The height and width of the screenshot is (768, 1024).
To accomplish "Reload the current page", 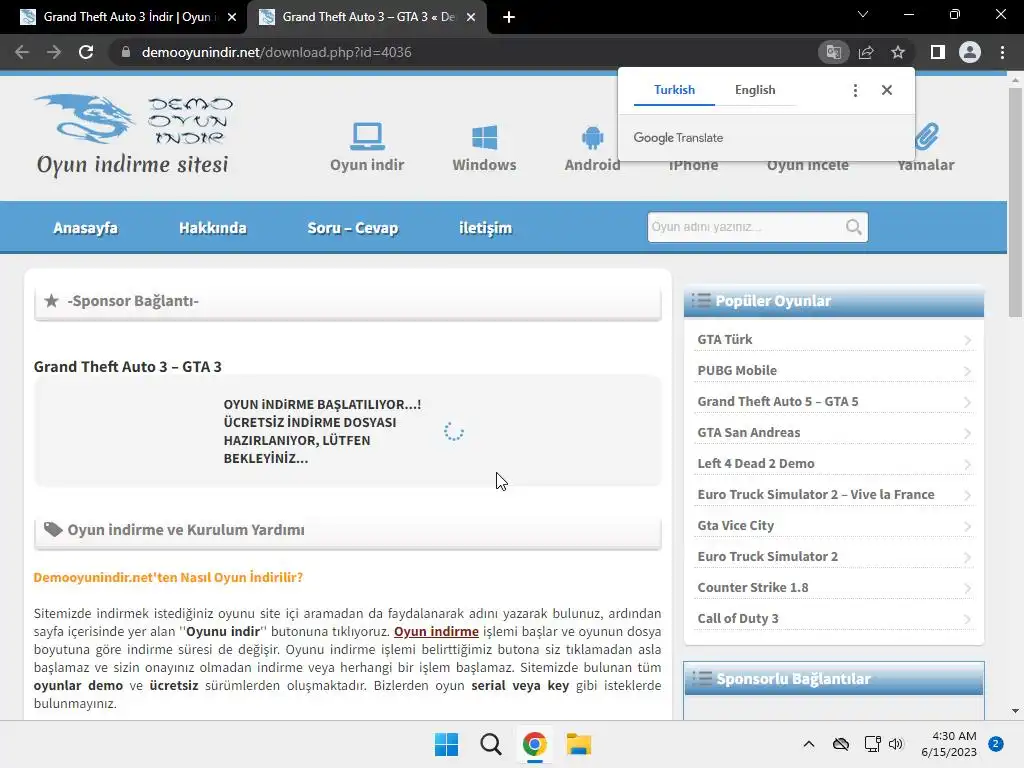I will click(x=86, y=52).
